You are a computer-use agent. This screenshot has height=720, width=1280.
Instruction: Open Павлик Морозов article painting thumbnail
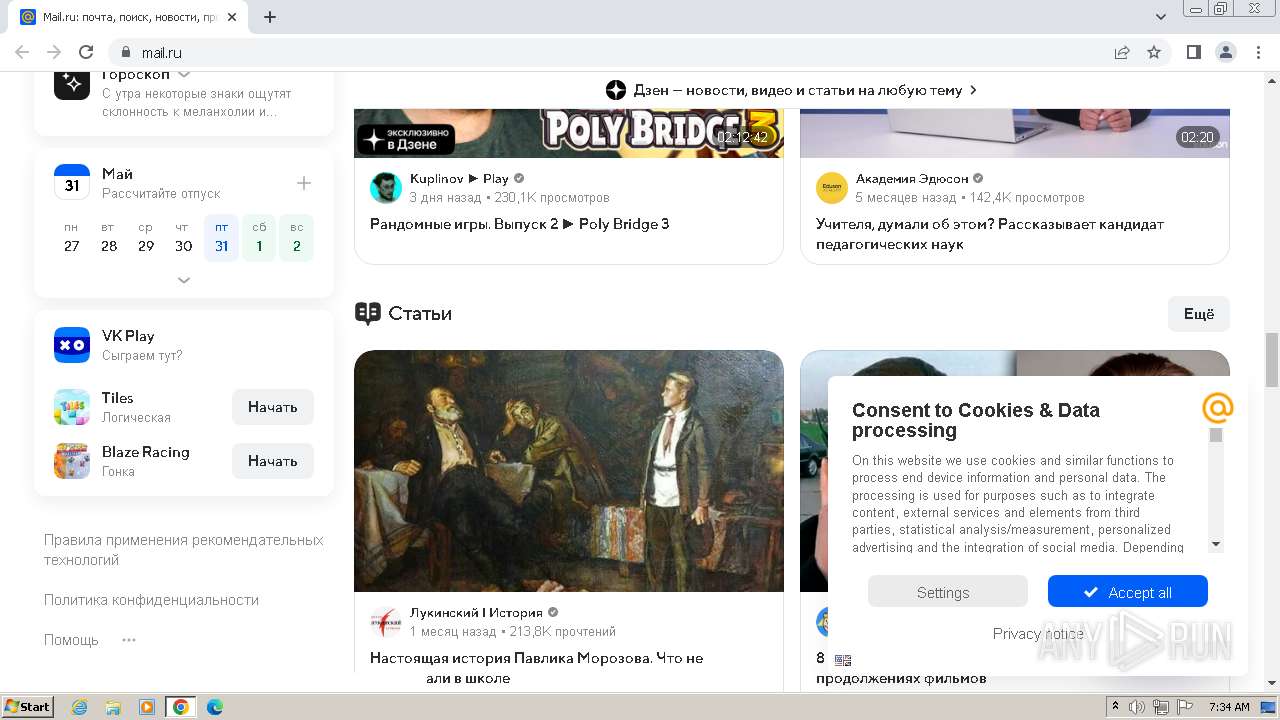pyautogui.click(x=569, y=471)
